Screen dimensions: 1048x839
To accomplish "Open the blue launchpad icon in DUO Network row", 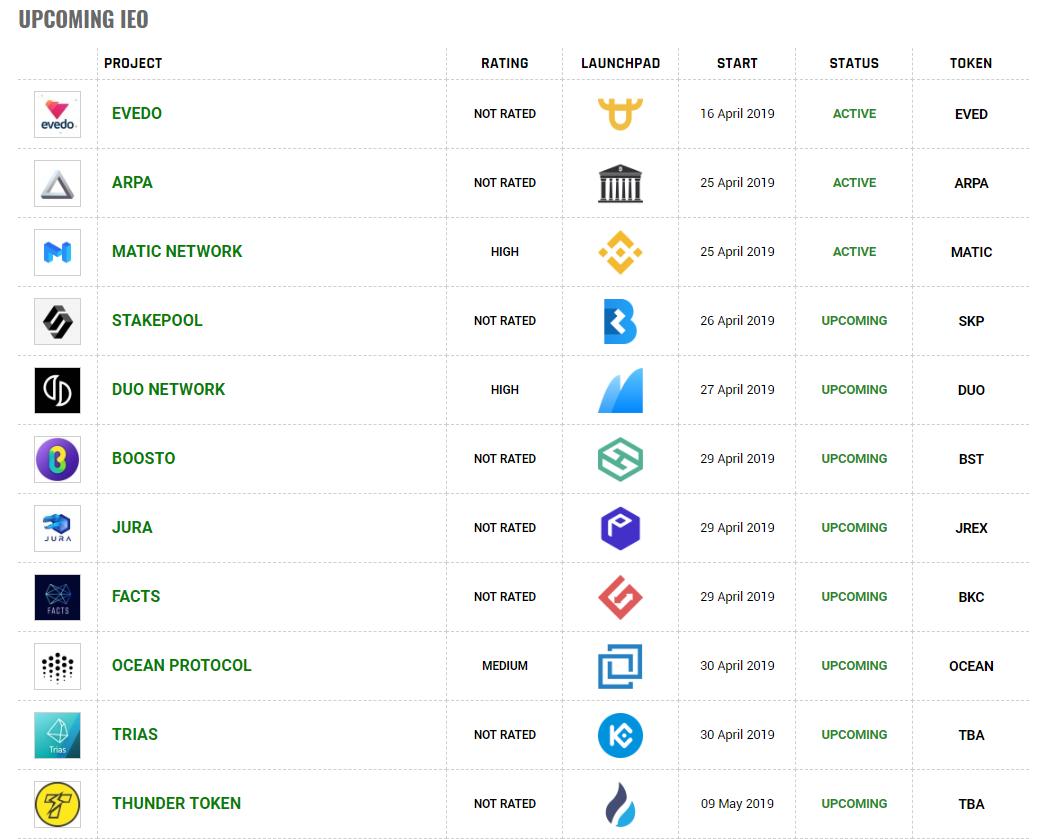I will tap(620, 390).
